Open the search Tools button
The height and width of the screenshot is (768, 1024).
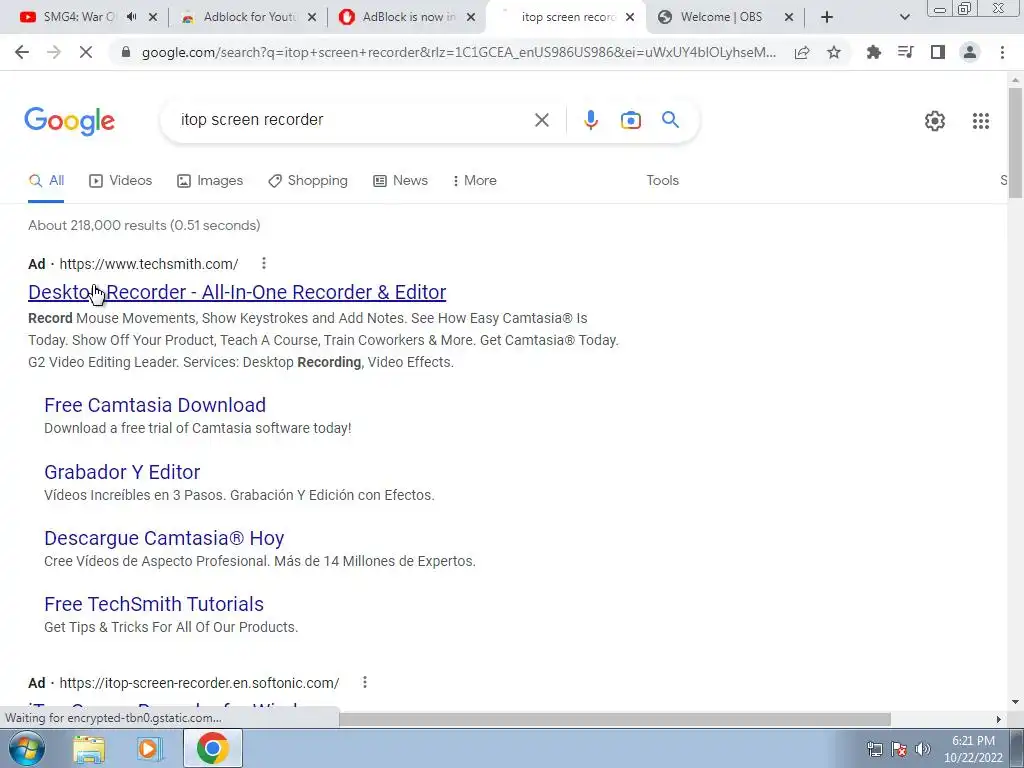[662, 180]
